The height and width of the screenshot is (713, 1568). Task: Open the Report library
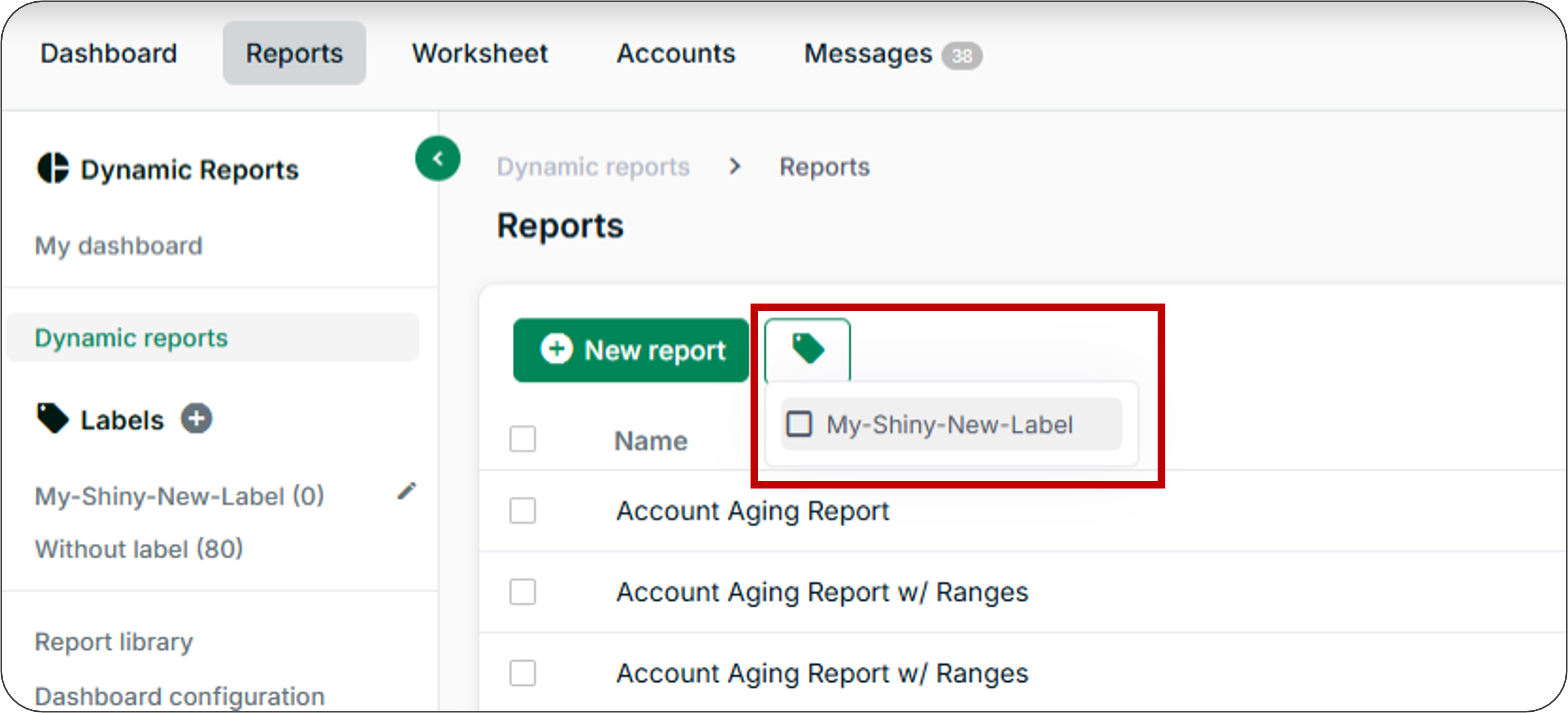point(114,642)
